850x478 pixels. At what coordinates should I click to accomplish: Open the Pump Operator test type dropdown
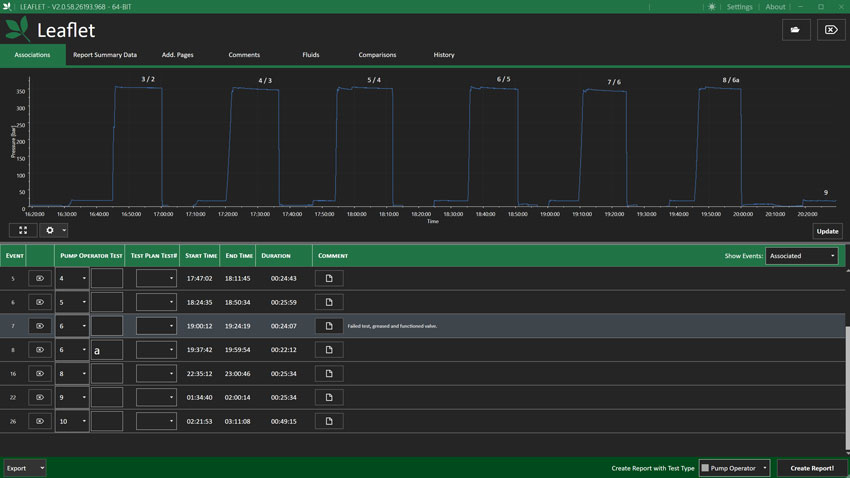point(734,468)
